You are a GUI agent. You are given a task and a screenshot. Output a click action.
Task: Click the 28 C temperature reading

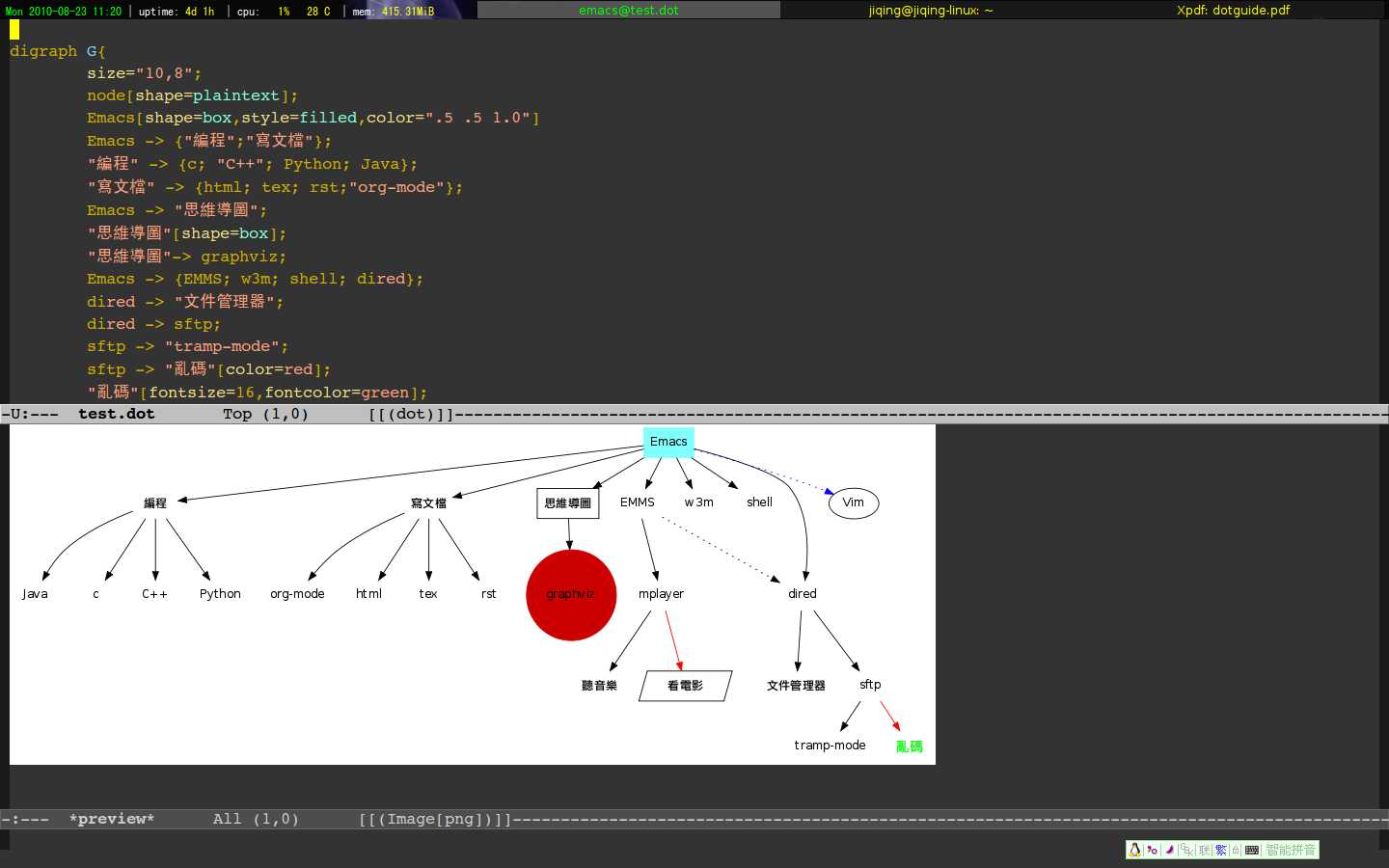point(318,11)
